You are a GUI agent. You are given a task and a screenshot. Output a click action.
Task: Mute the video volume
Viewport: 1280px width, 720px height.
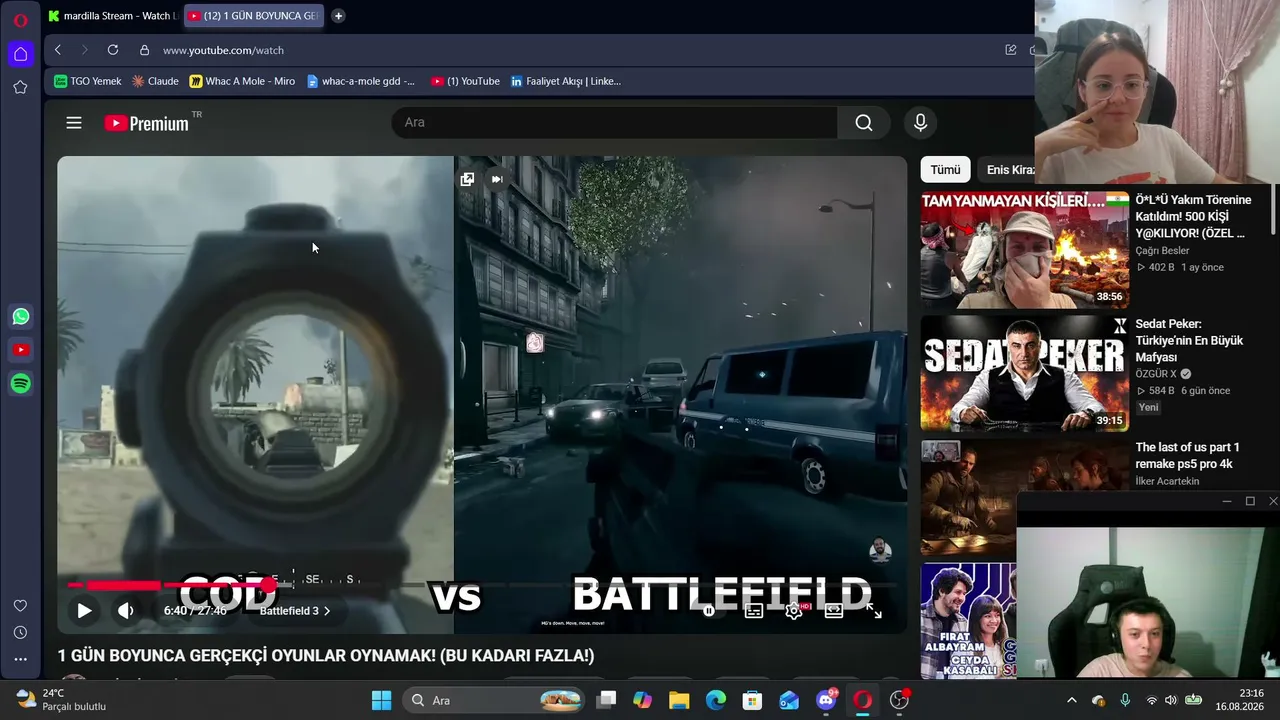point(125,610)
